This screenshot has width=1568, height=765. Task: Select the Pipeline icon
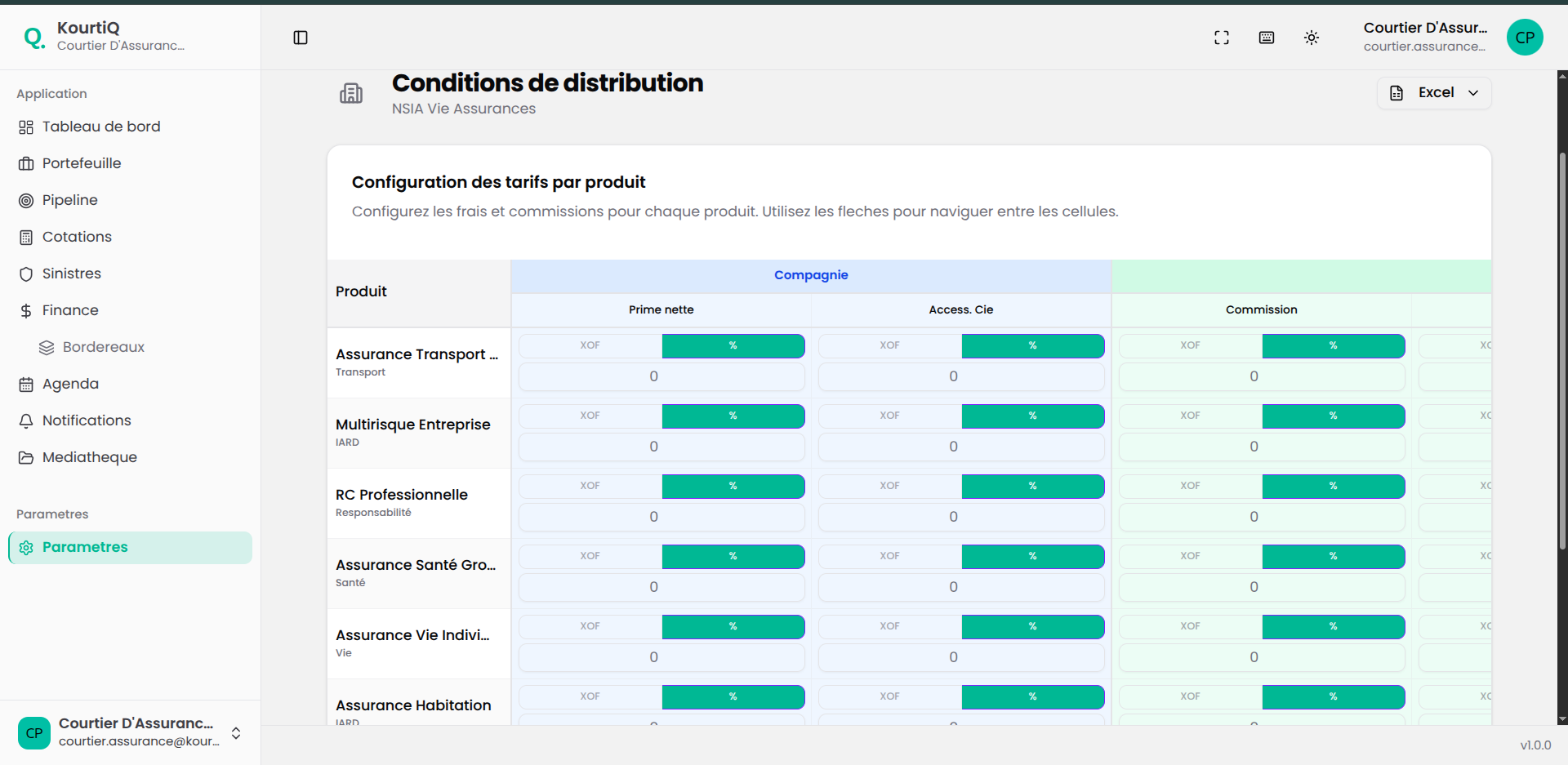[26, 200]
